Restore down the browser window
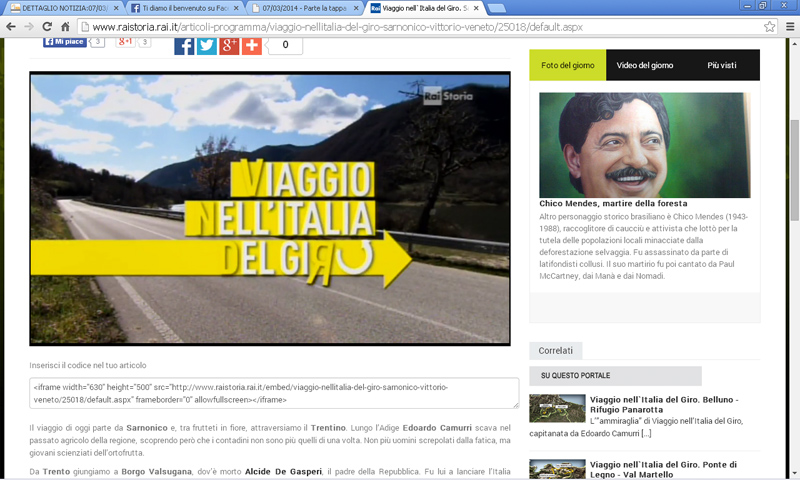The height and width of the screenshot is (480, 800). point(763,6)
